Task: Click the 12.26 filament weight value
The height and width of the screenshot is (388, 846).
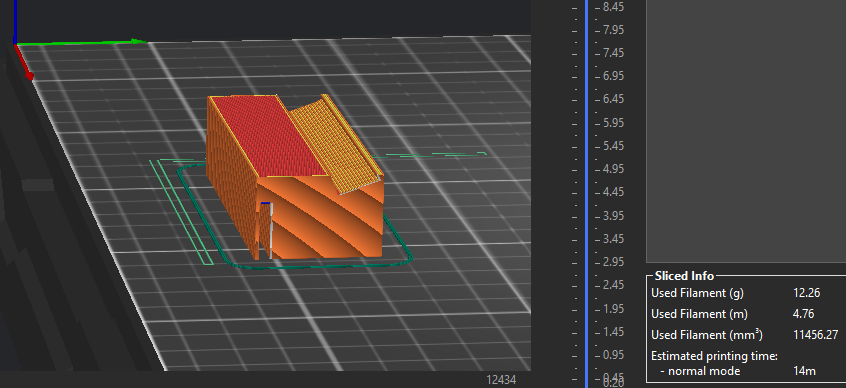Action: (x=807, y=293)
